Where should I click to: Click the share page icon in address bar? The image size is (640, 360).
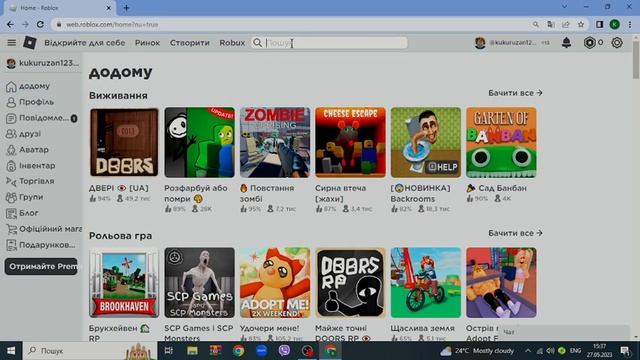[566, 24]
